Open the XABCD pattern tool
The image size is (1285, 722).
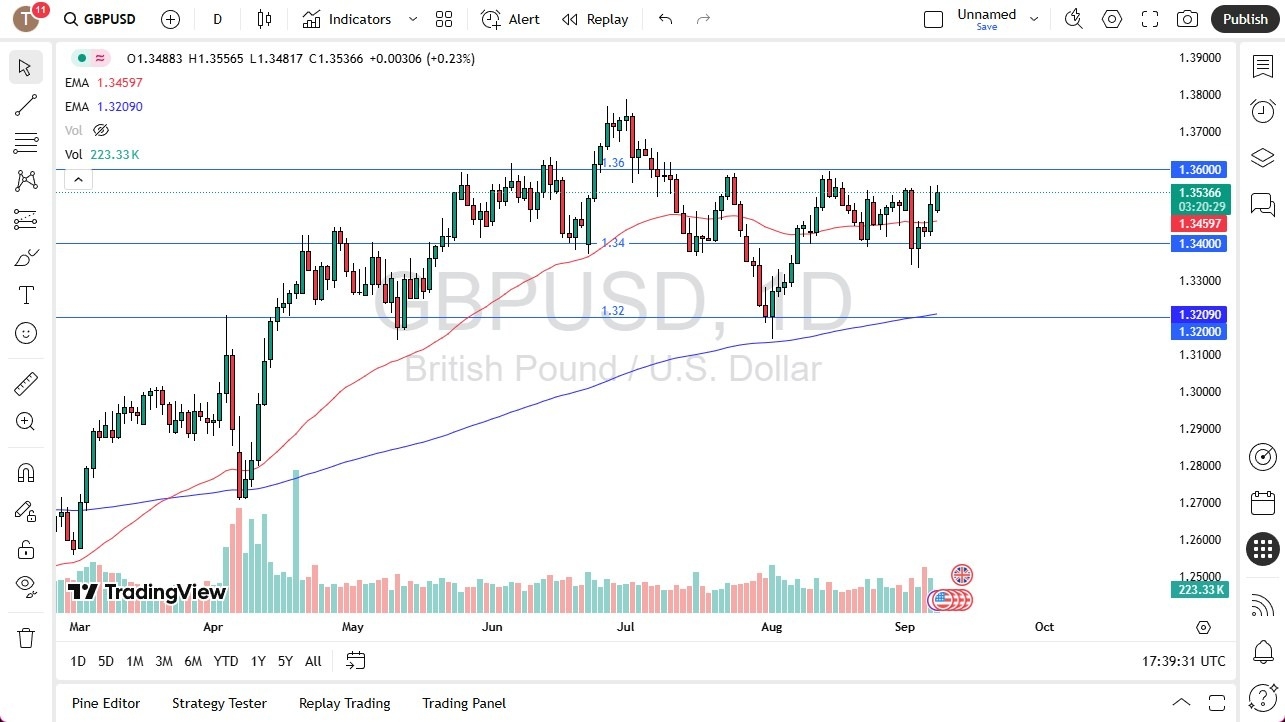(x=25, y=180)
